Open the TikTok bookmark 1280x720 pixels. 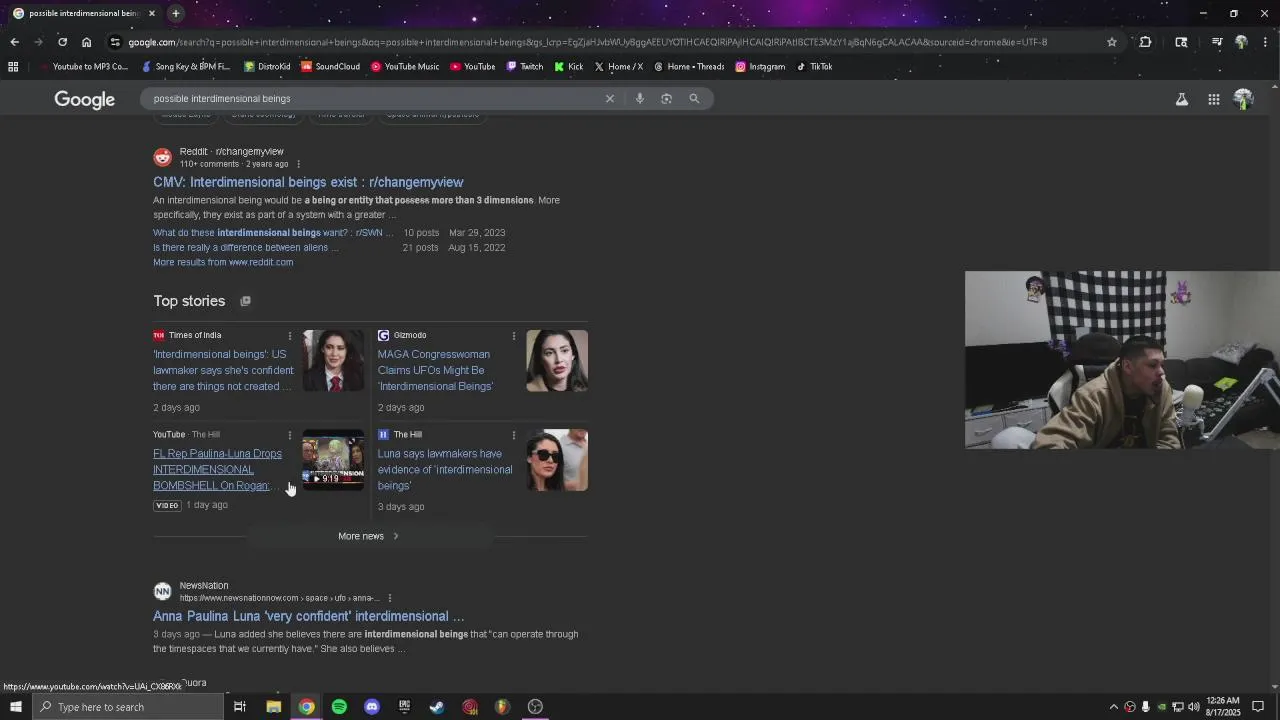814,67
